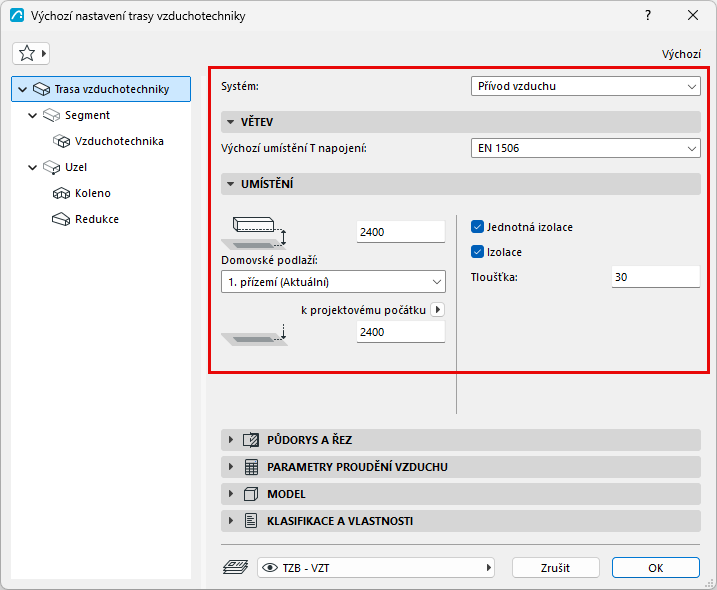Click the Tloušťka label
Viewport: 717px width, 590px height.
tap(494, 277)
